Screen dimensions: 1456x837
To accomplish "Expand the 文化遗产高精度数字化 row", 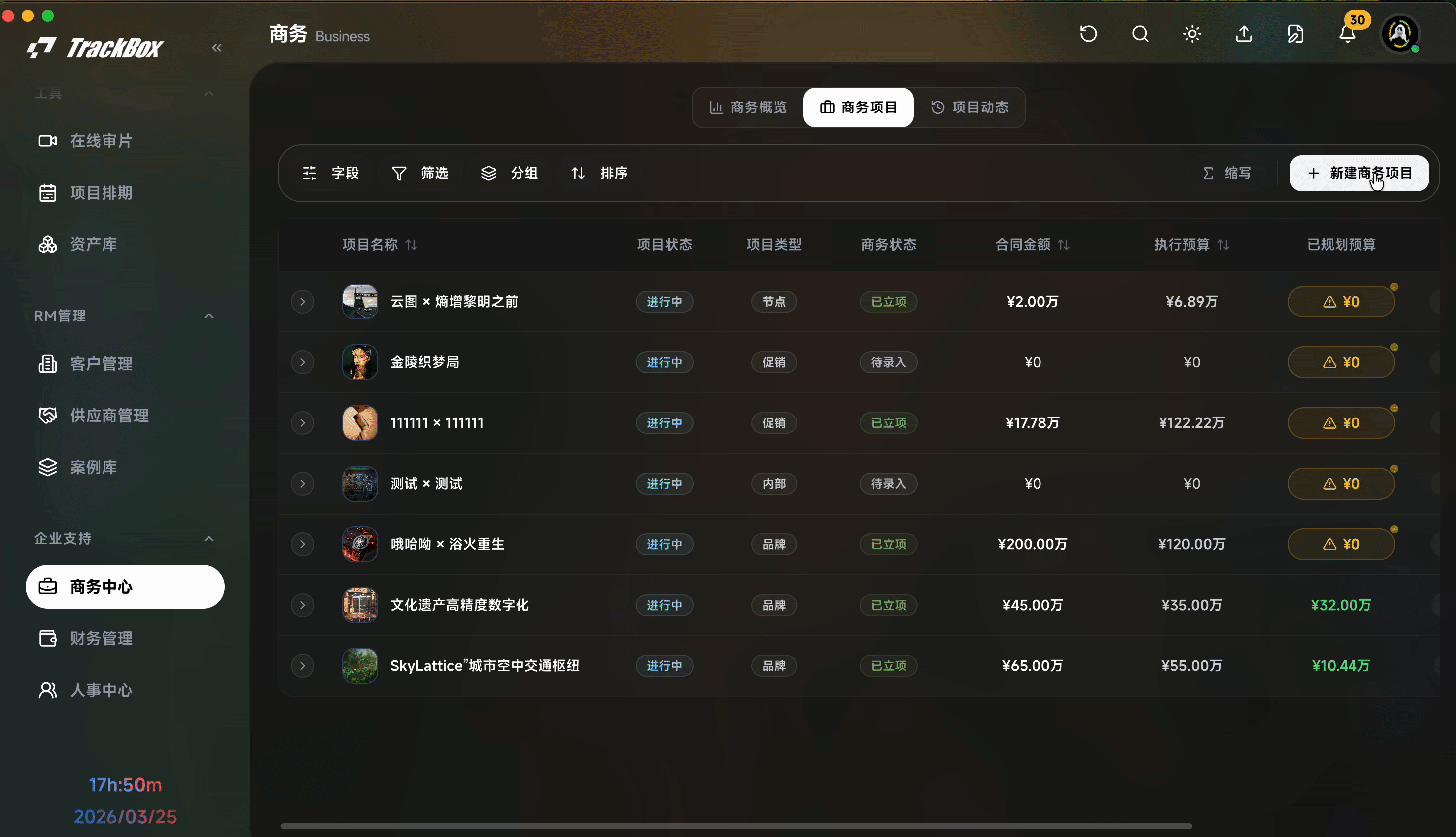I will click(303, 605).
